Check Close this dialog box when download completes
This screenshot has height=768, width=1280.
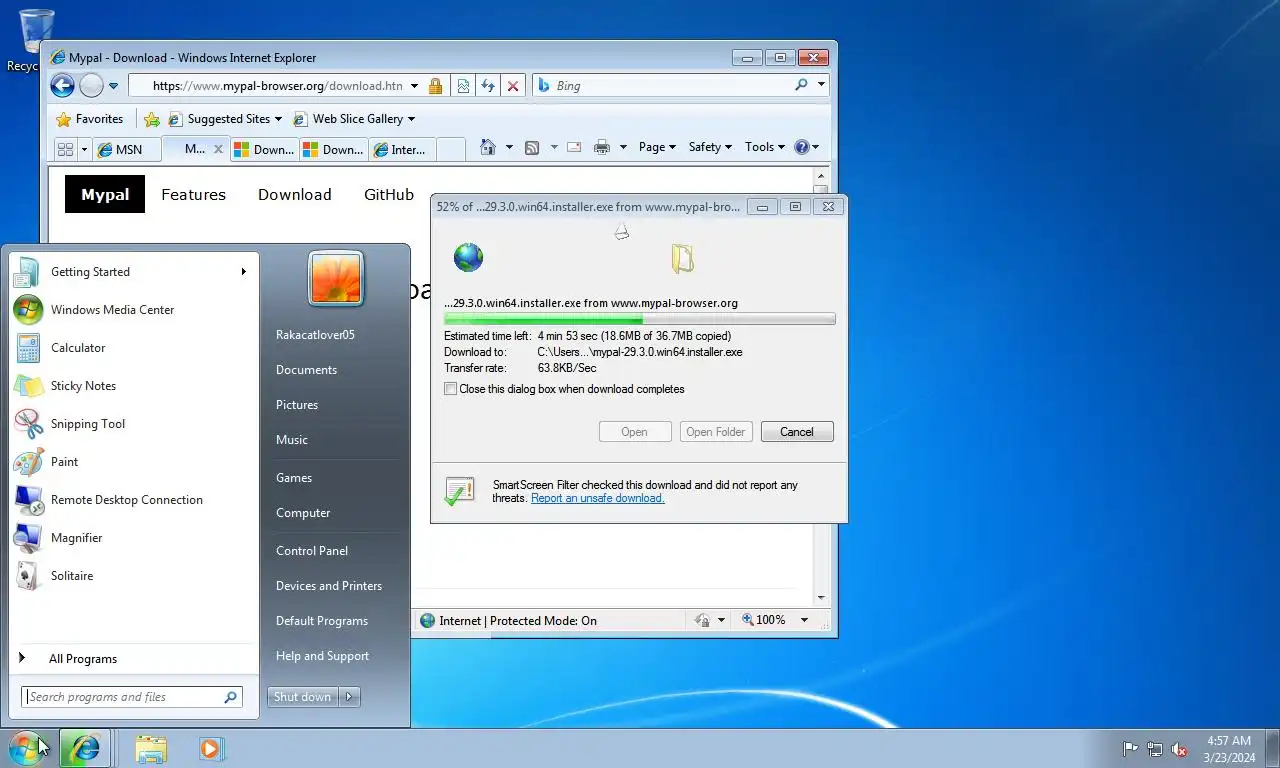click(451, 389)
